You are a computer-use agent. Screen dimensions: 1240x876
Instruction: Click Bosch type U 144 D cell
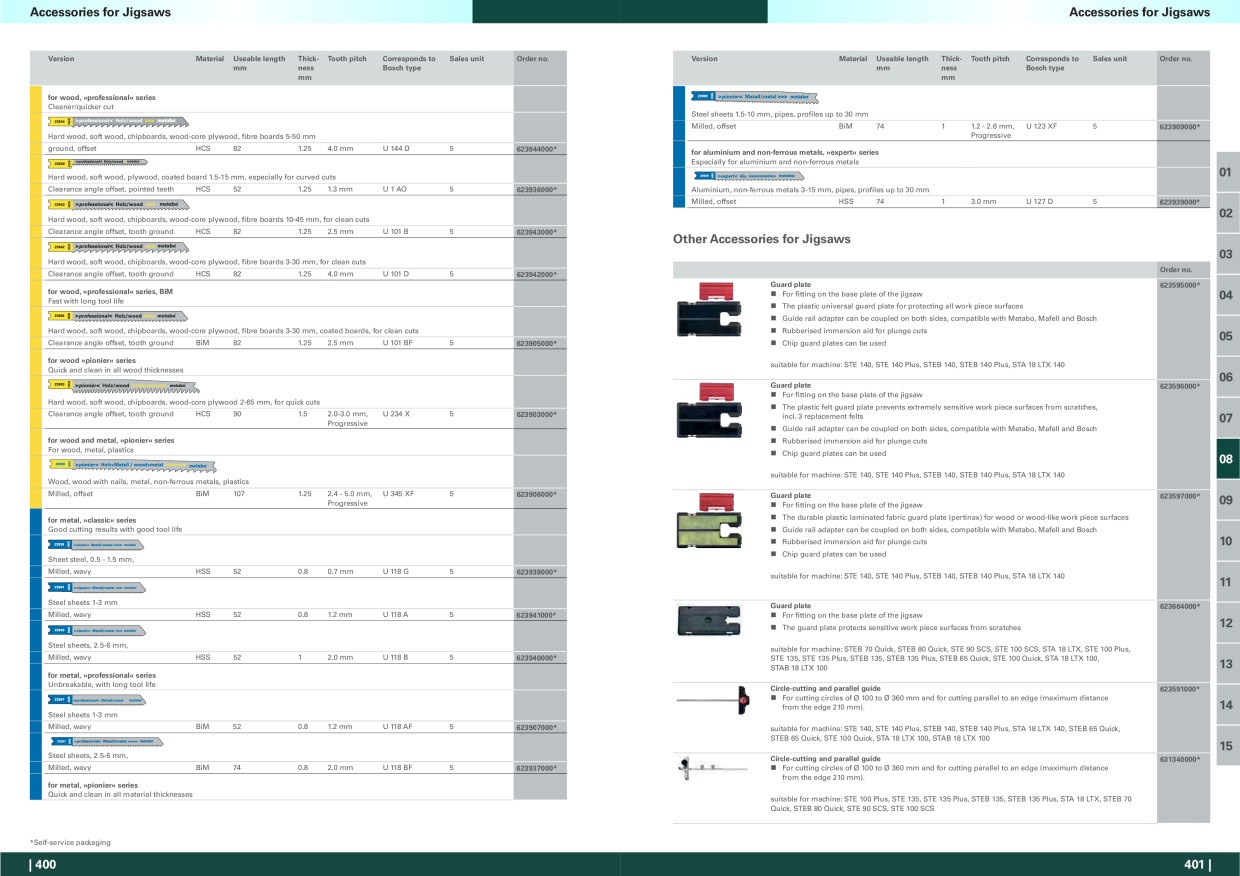(x=396, y=148)
